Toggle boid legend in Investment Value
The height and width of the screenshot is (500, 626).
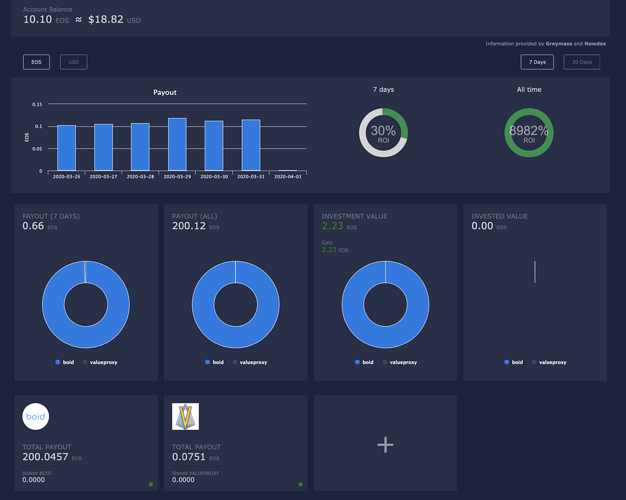(364, 362)
